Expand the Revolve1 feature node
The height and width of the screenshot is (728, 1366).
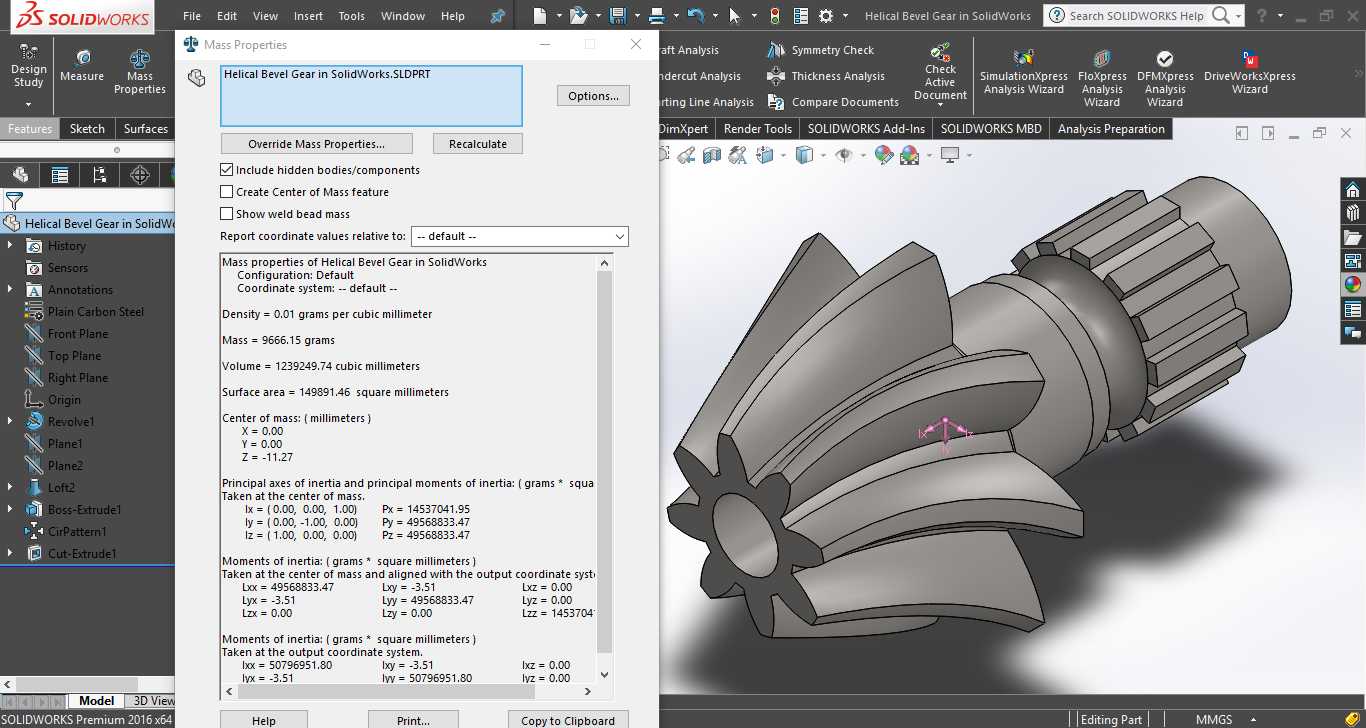[11, 422]
